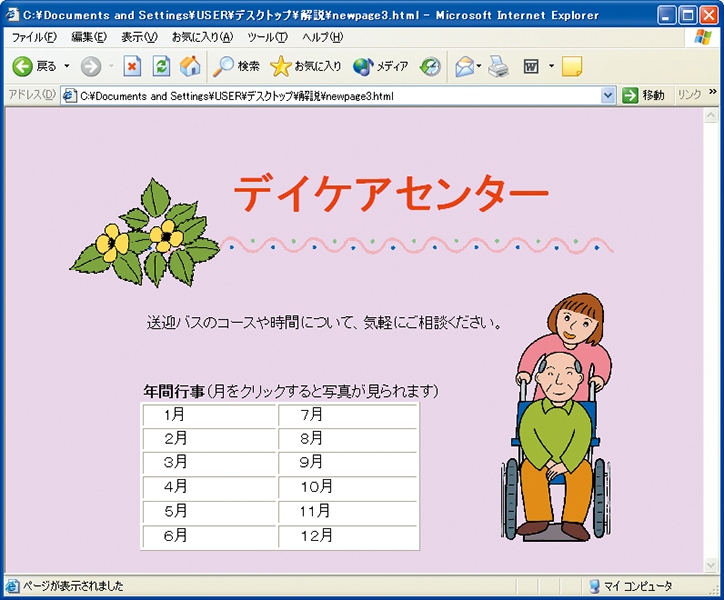Open the ツール(T) menu

pos(266,37)
